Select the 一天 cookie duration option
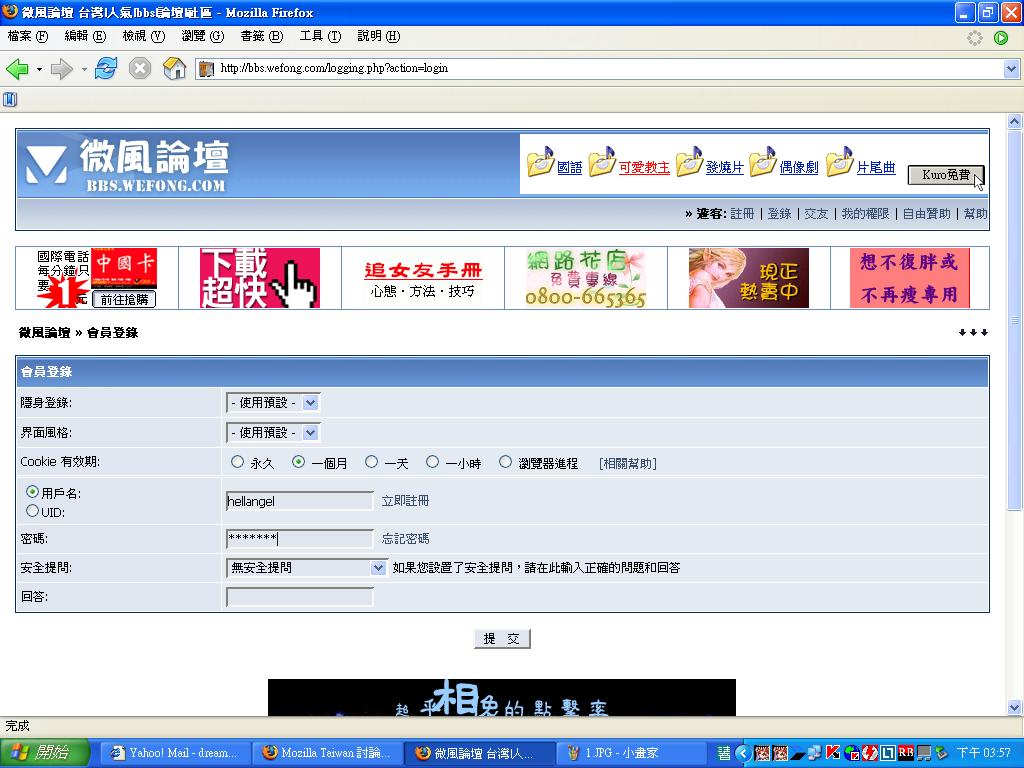The height and width of the screenshot is (768, 1024). tap(372, 462)
